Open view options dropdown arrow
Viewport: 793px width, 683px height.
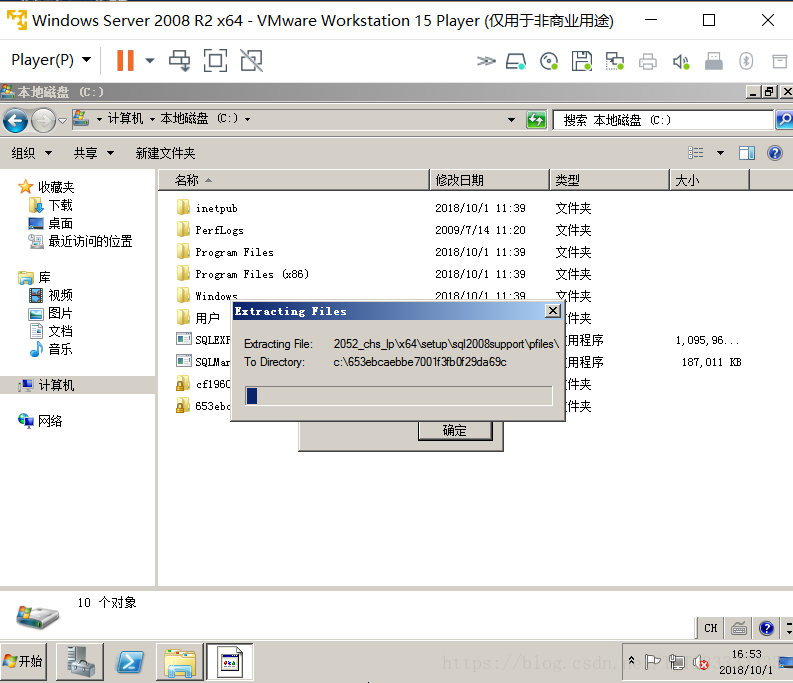point(720,153)
